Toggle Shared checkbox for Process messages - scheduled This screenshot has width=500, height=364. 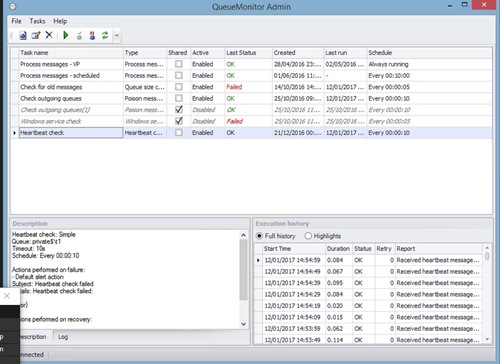tap(179, 75)
